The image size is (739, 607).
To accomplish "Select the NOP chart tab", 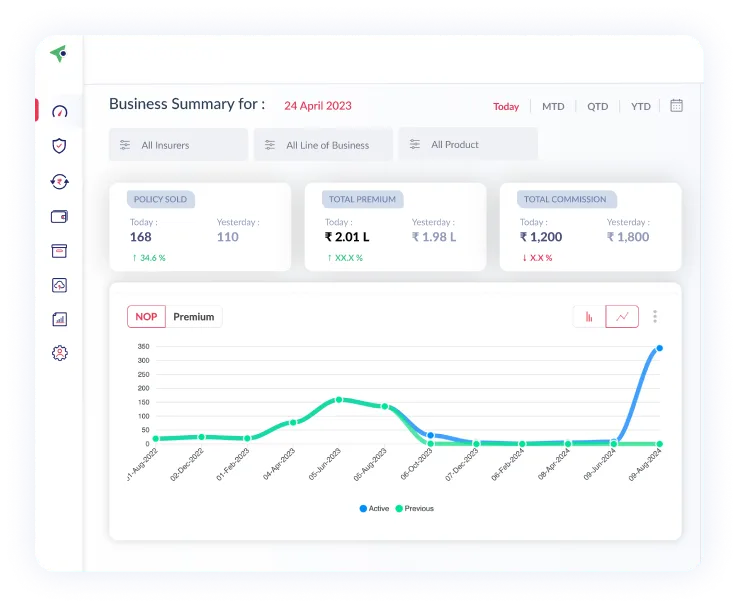I will point(147,317).
